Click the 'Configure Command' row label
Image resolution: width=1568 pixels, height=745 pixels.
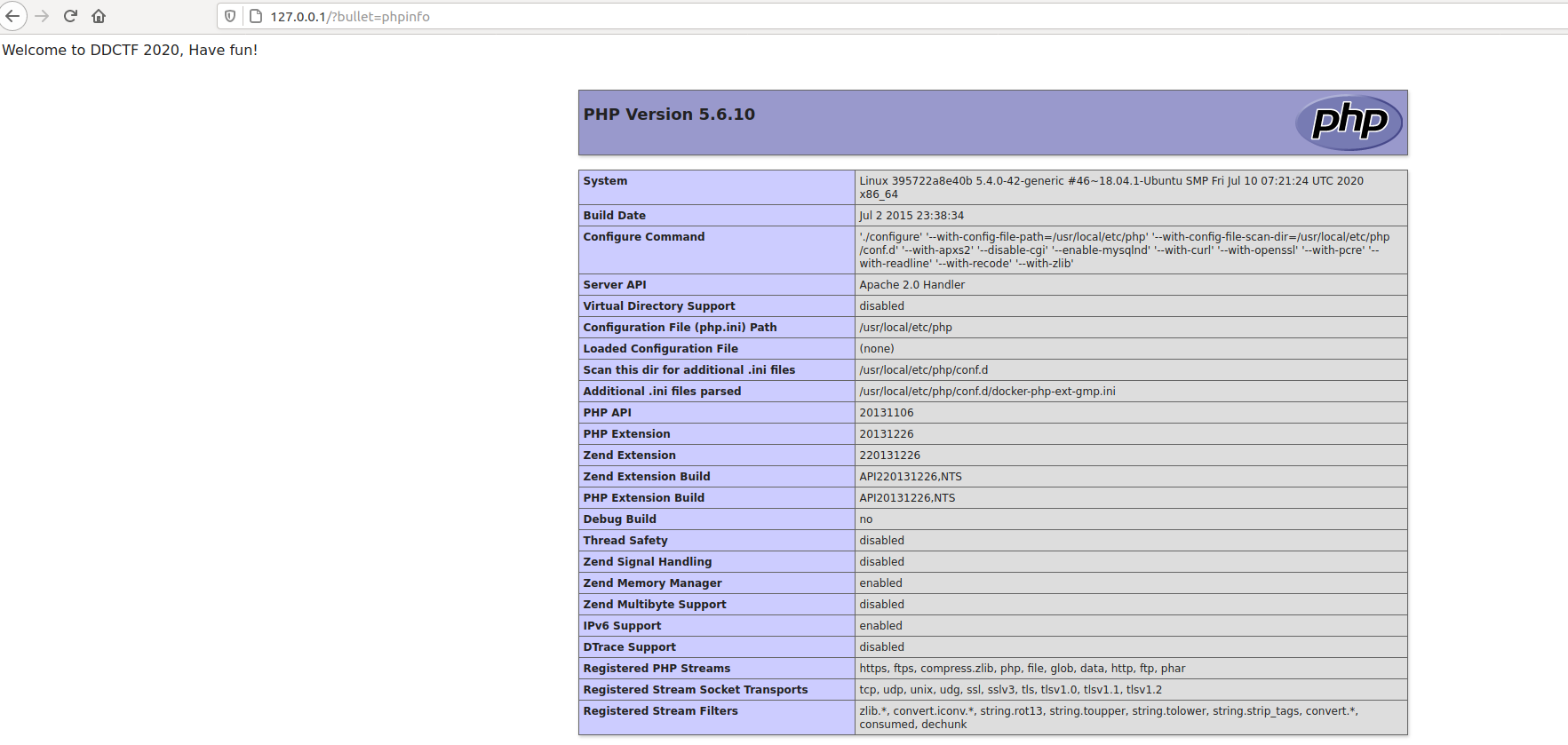coord(643,237)
